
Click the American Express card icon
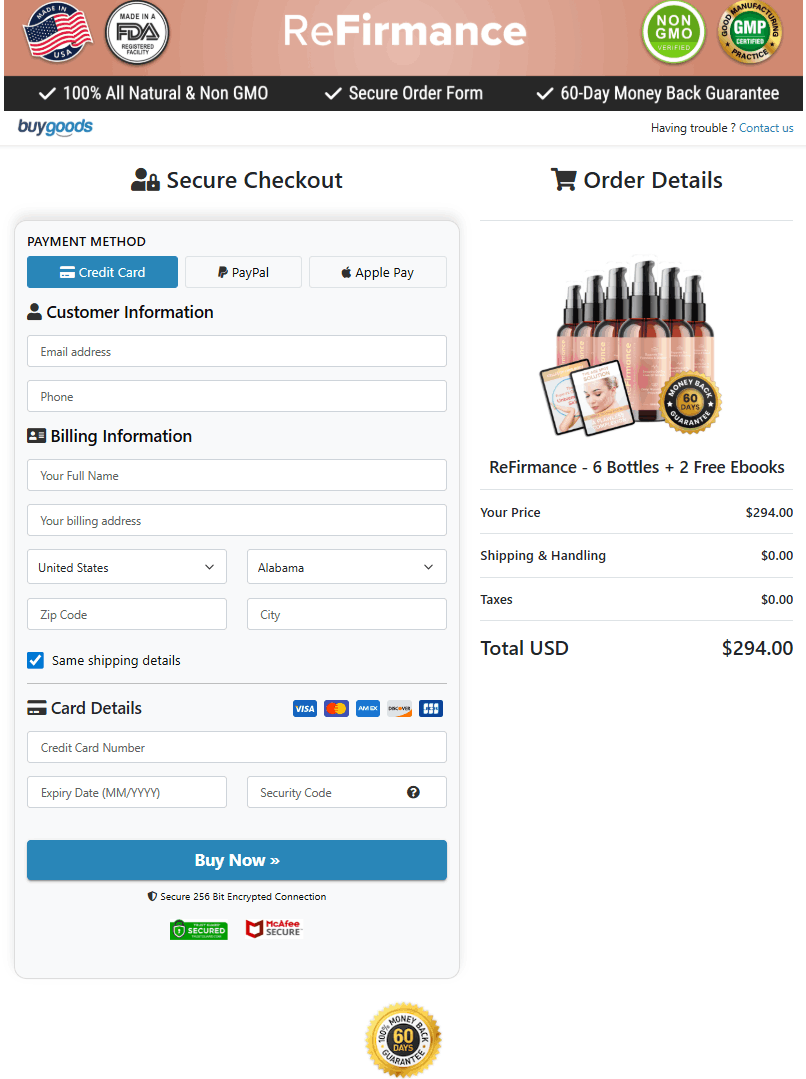point(368,708)
